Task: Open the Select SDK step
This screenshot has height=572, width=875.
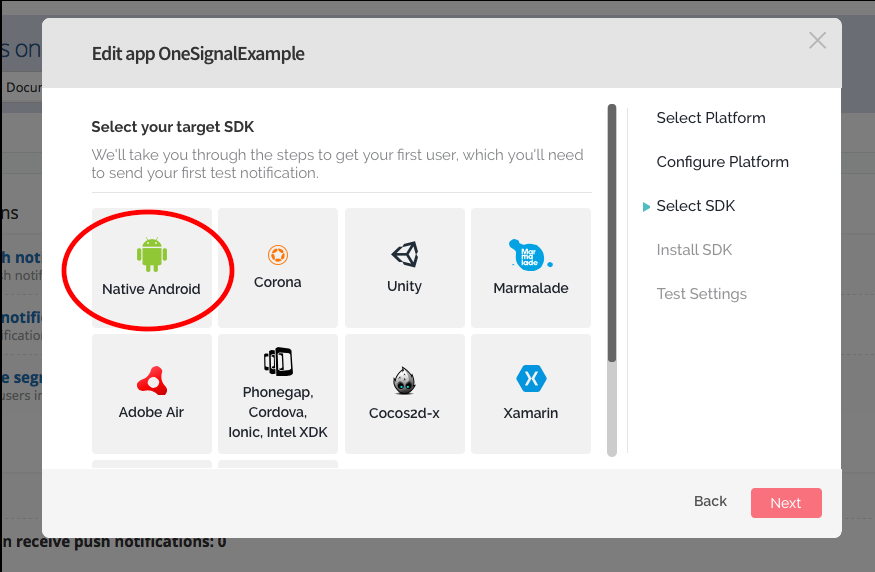Action: [695, 206]
